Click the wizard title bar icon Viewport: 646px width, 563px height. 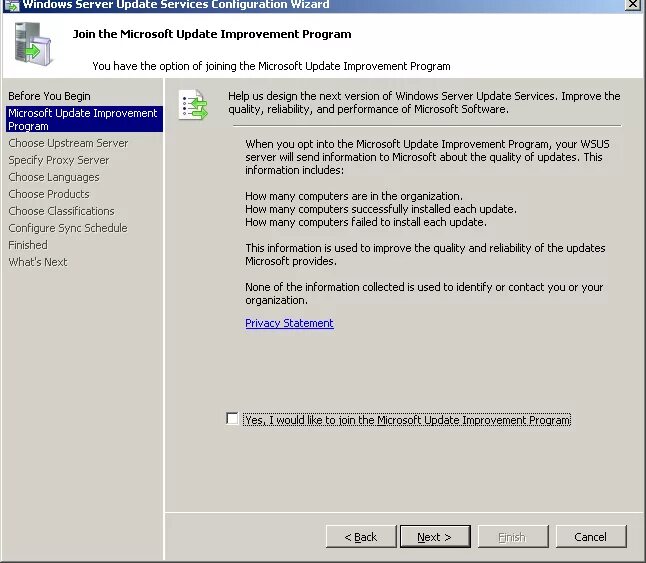click(x=11, y=5)
